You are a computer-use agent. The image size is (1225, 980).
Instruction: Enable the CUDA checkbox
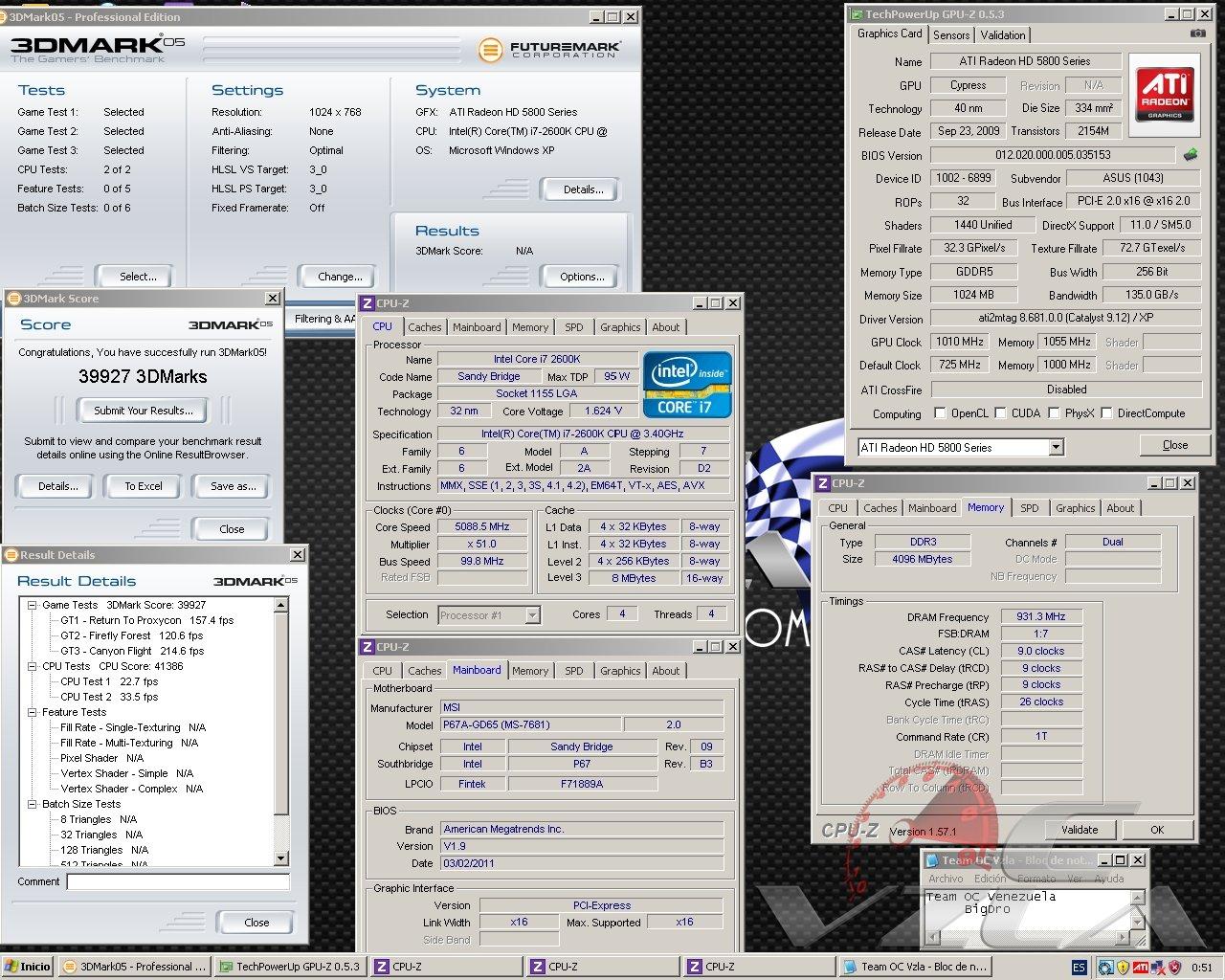pos(1001,413)
